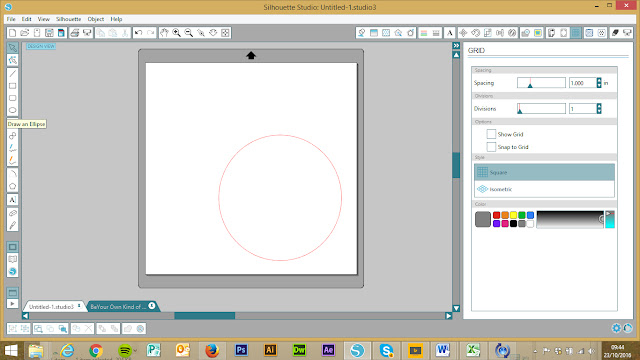Open the Trace window icon

point(538,33)
